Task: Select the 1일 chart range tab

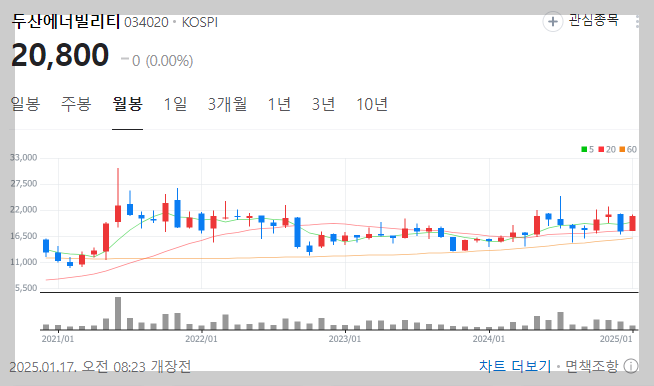Action: [175, 104]
